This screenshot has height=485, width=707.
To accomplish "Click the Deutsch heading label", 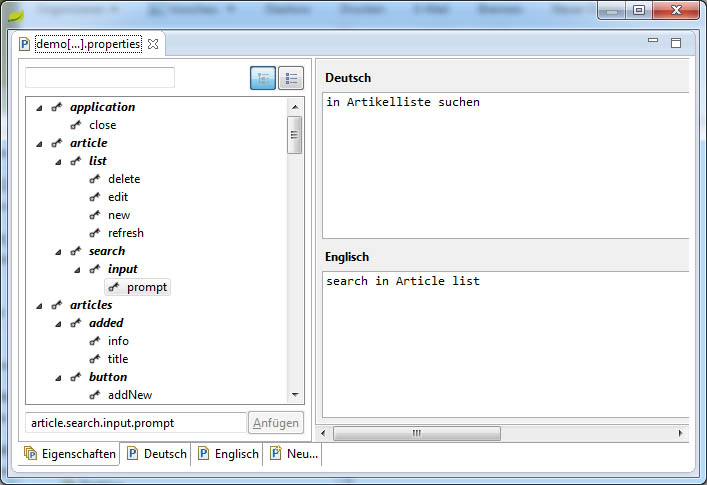I will click(348, 78).
